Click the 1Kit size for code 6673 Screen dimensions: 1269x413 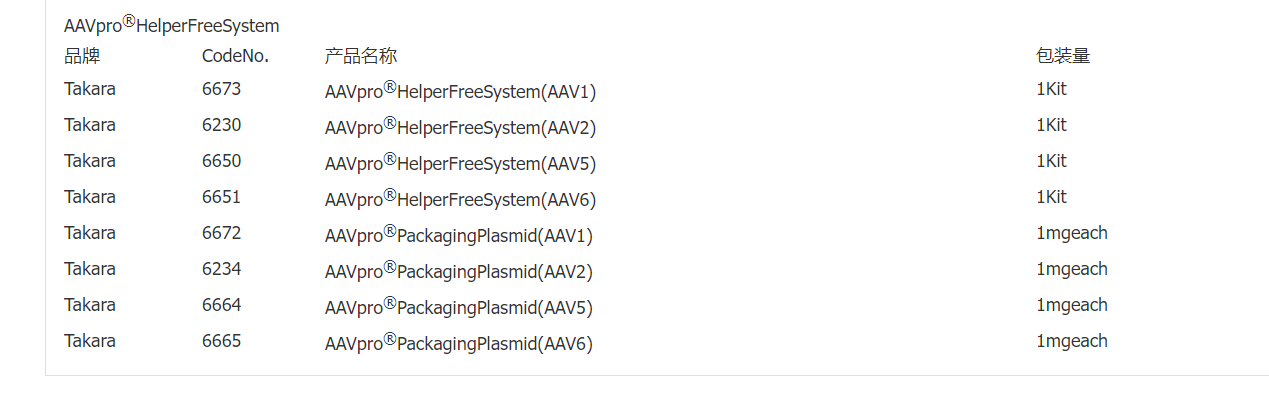pyautogui.click(x=1051, y=89)
